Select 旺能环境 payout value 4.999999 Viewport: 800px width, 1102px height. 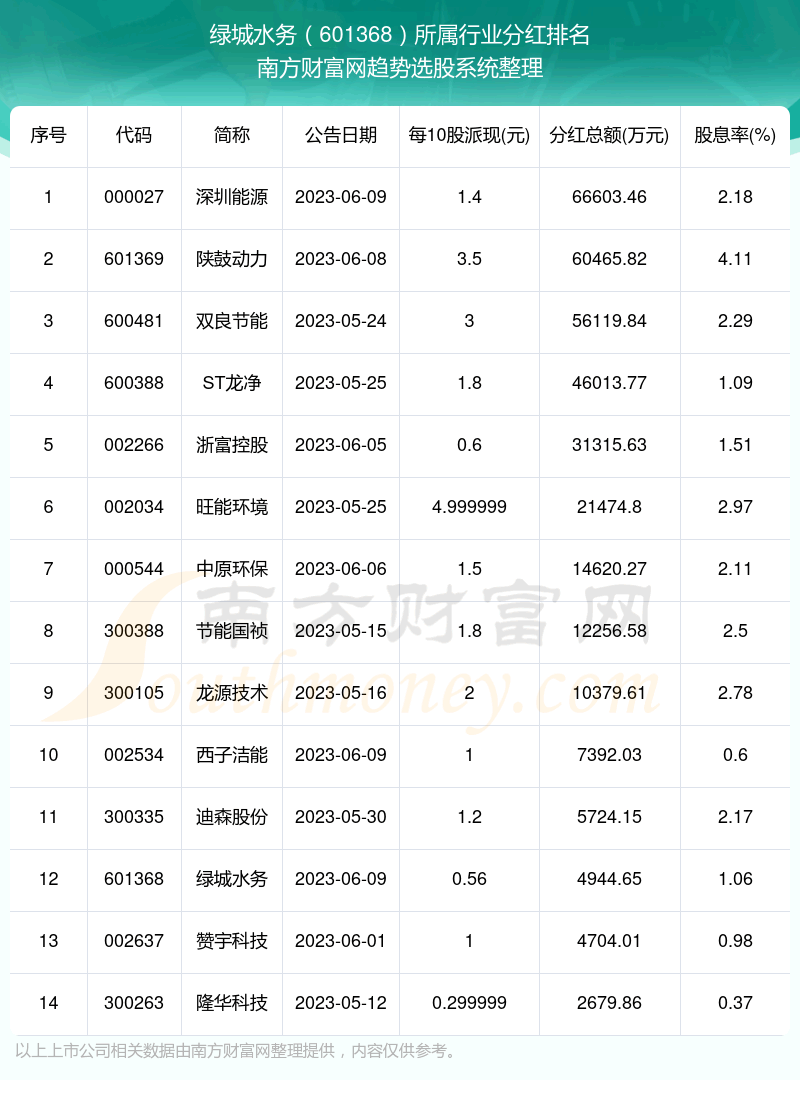point(469,507)
